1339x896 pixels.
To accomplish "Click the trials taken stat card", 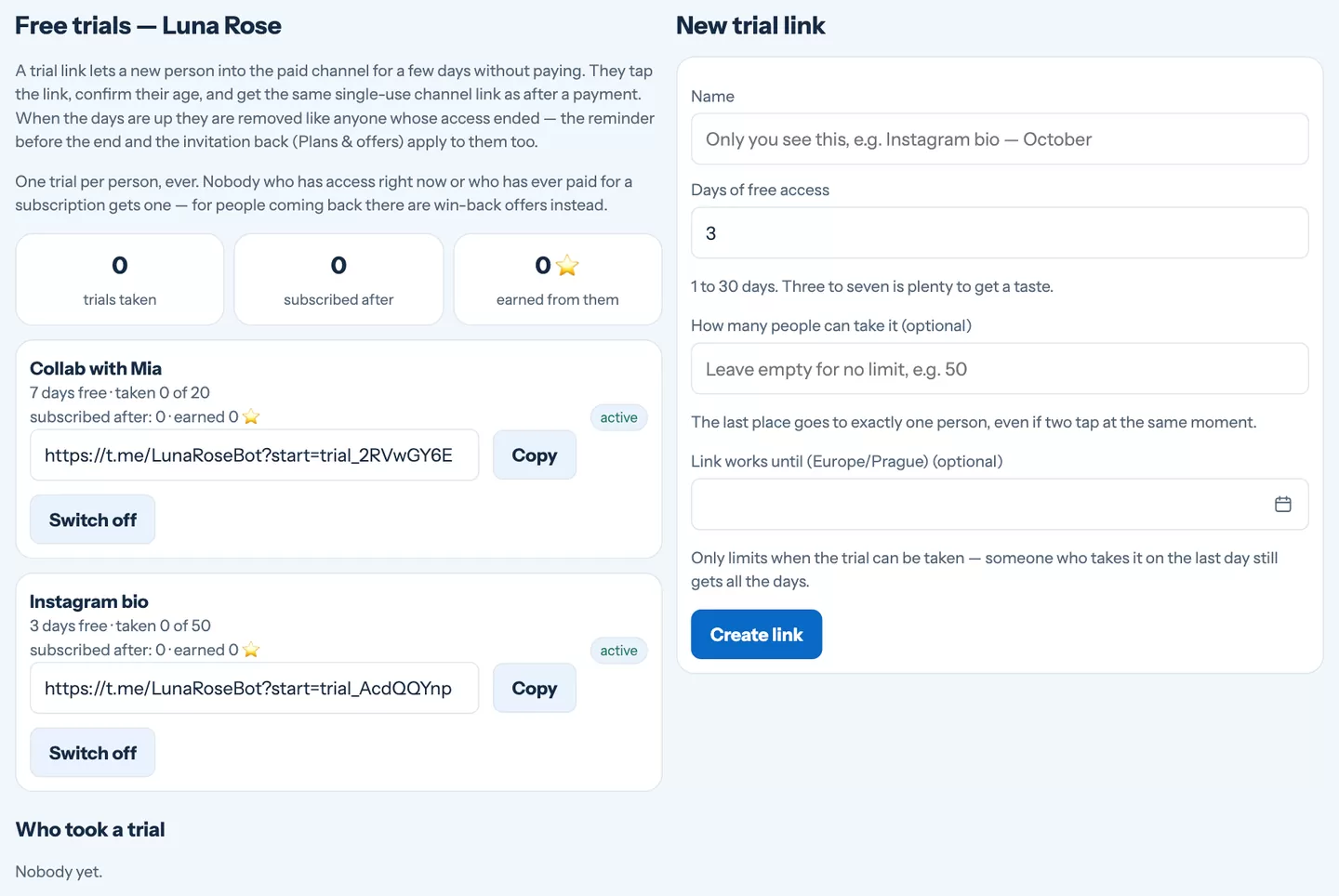I will [120, 279].
